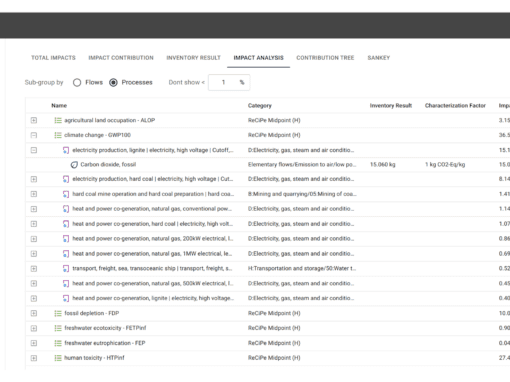Click the Name column header

pyautogui.click(x=59, y=106)
